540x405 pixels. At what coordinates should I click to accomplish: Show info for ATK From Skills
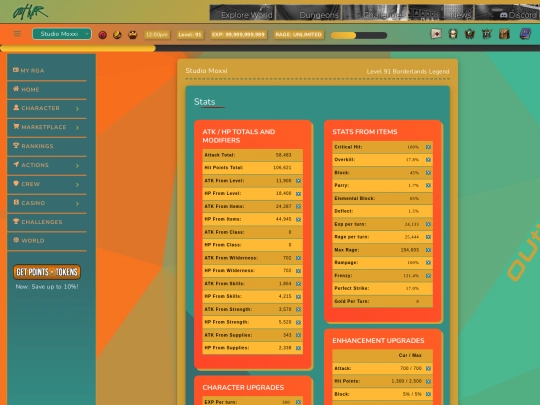tap(298, 284)
